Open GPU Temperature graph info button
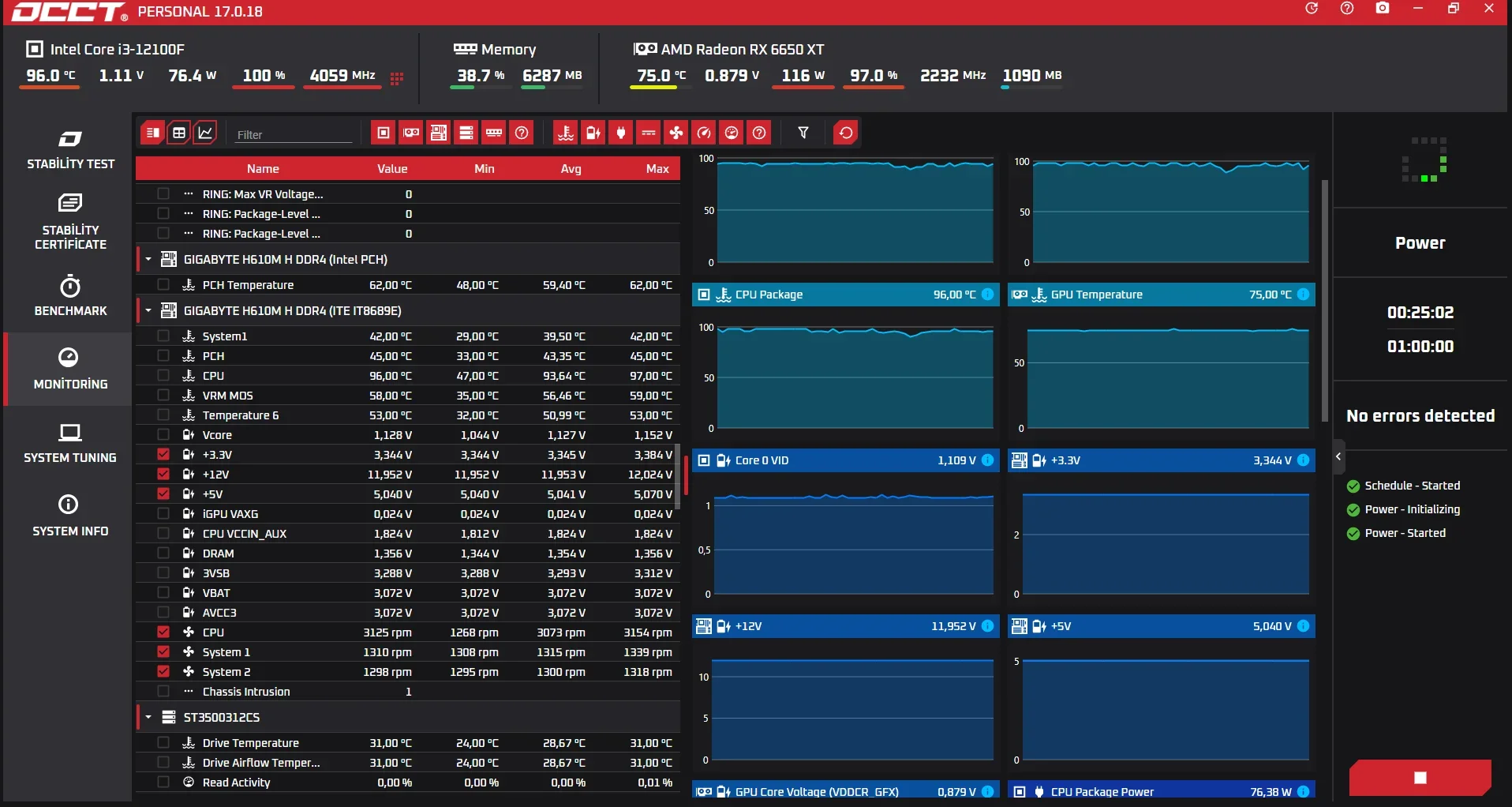The image size is (1512, 807). tap(1303, 295)
